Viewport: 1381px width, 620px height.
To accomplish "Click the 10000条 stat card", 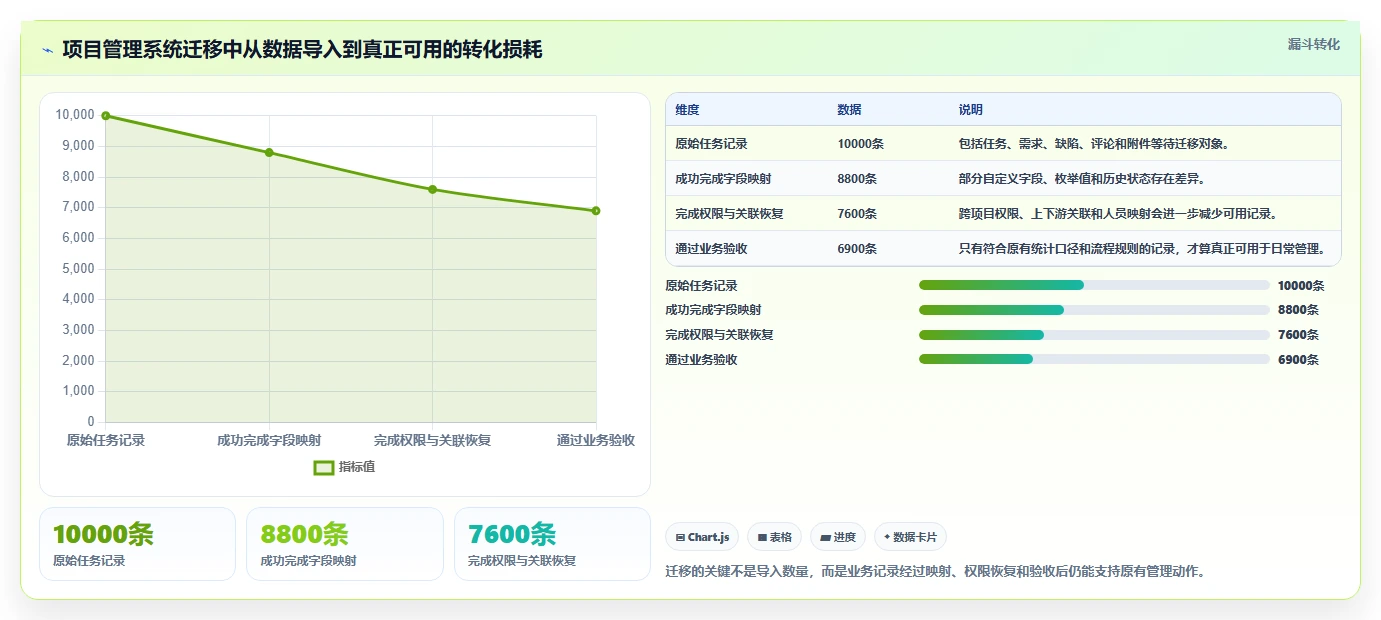I will point(137,544).
